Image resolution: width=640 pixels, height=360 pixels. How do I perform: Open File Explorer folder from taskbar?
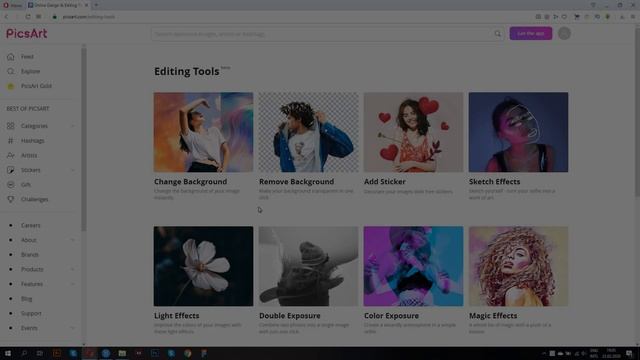click(122, 353)
